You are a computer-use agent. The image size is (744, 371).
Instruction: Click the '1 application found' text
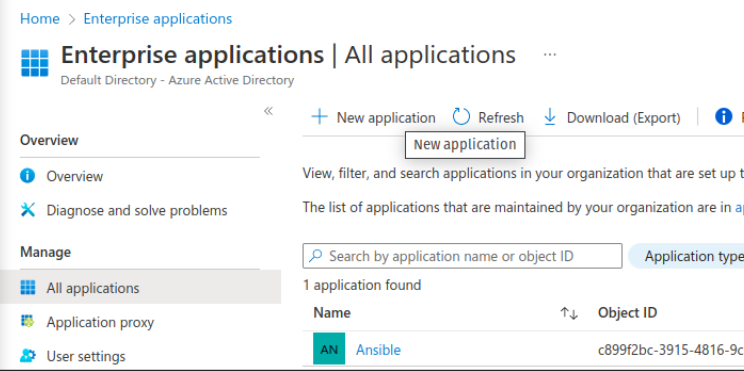click(x=362, y=285)
